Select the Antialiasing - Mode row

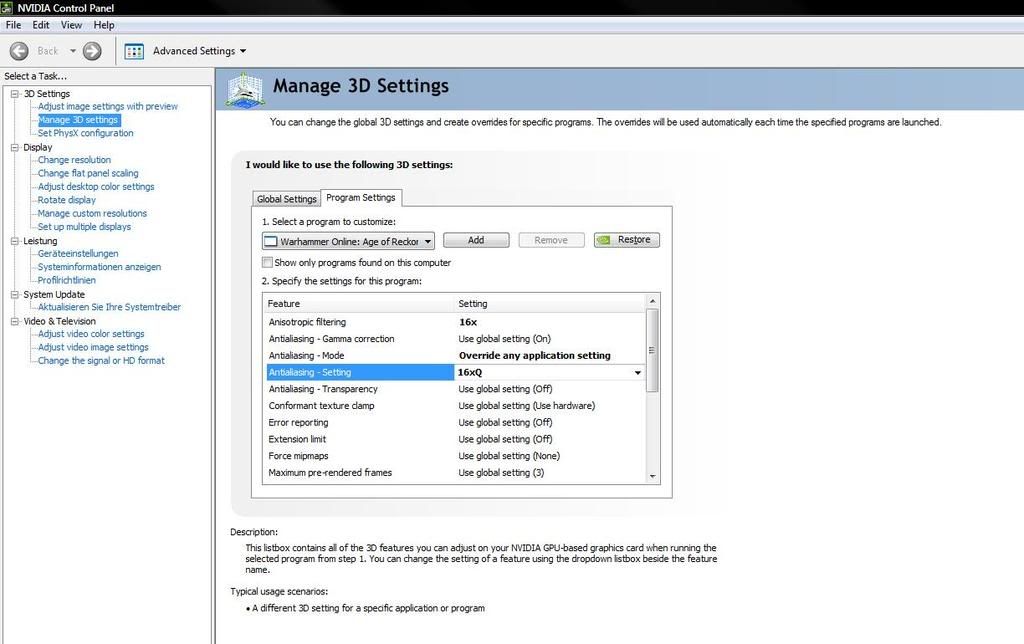coord(455,356)
